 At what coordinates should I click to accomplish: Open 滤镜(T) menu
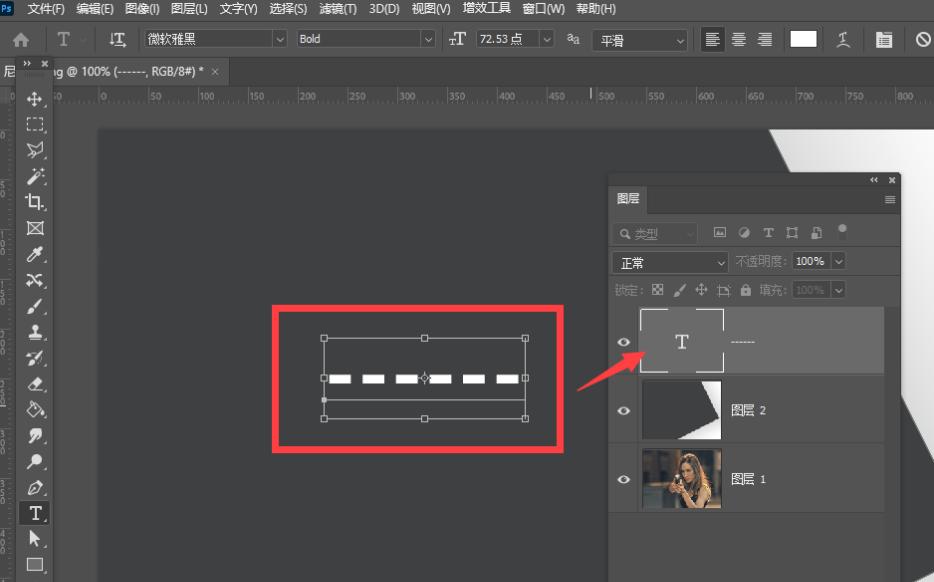coord(338,9)
